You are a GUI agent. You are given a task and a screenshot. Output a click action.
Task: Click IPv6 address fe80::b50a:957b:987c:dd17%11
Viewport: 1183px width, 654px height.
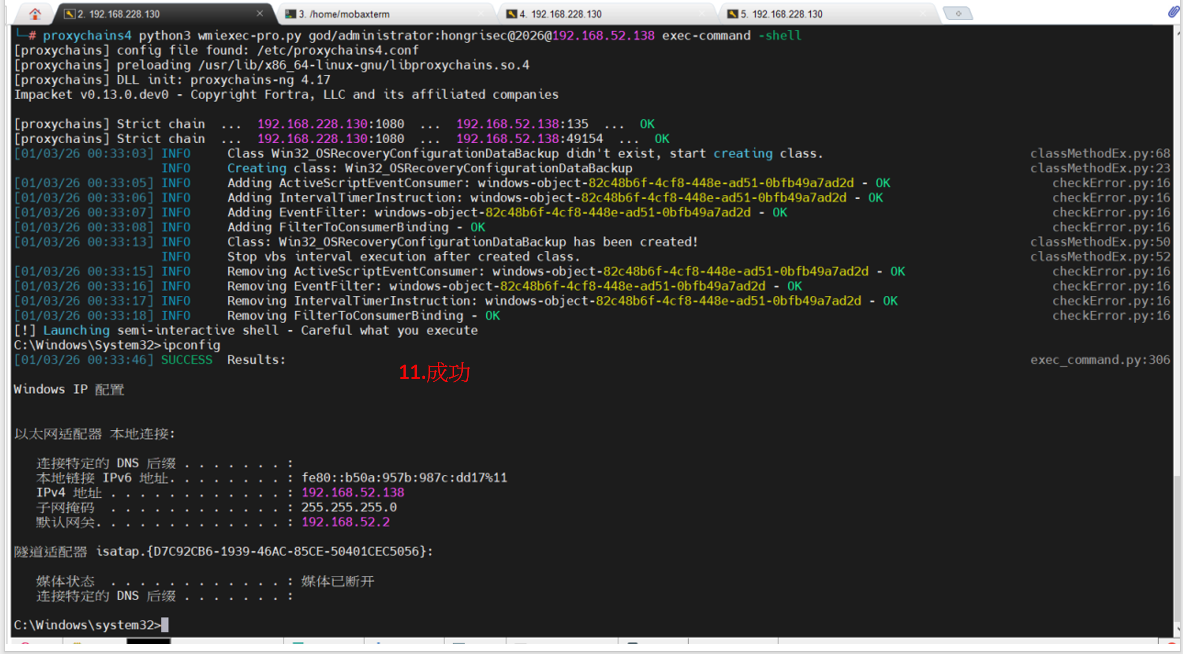coord(404,477)
